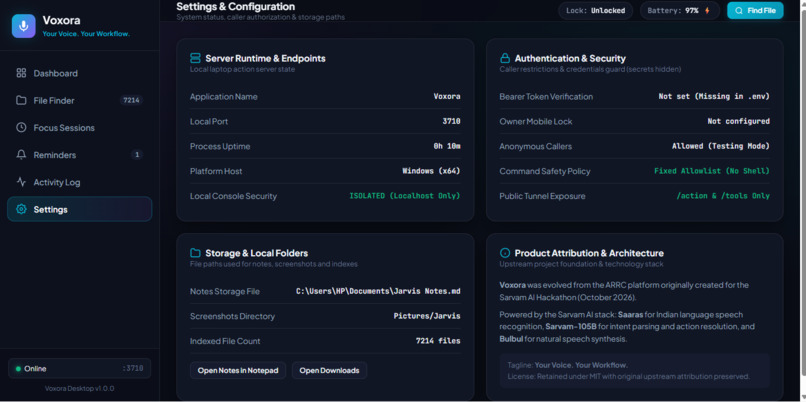The image size is (806, 402).
Task: Click the Local Port value 3710
Action: [451, 121]
